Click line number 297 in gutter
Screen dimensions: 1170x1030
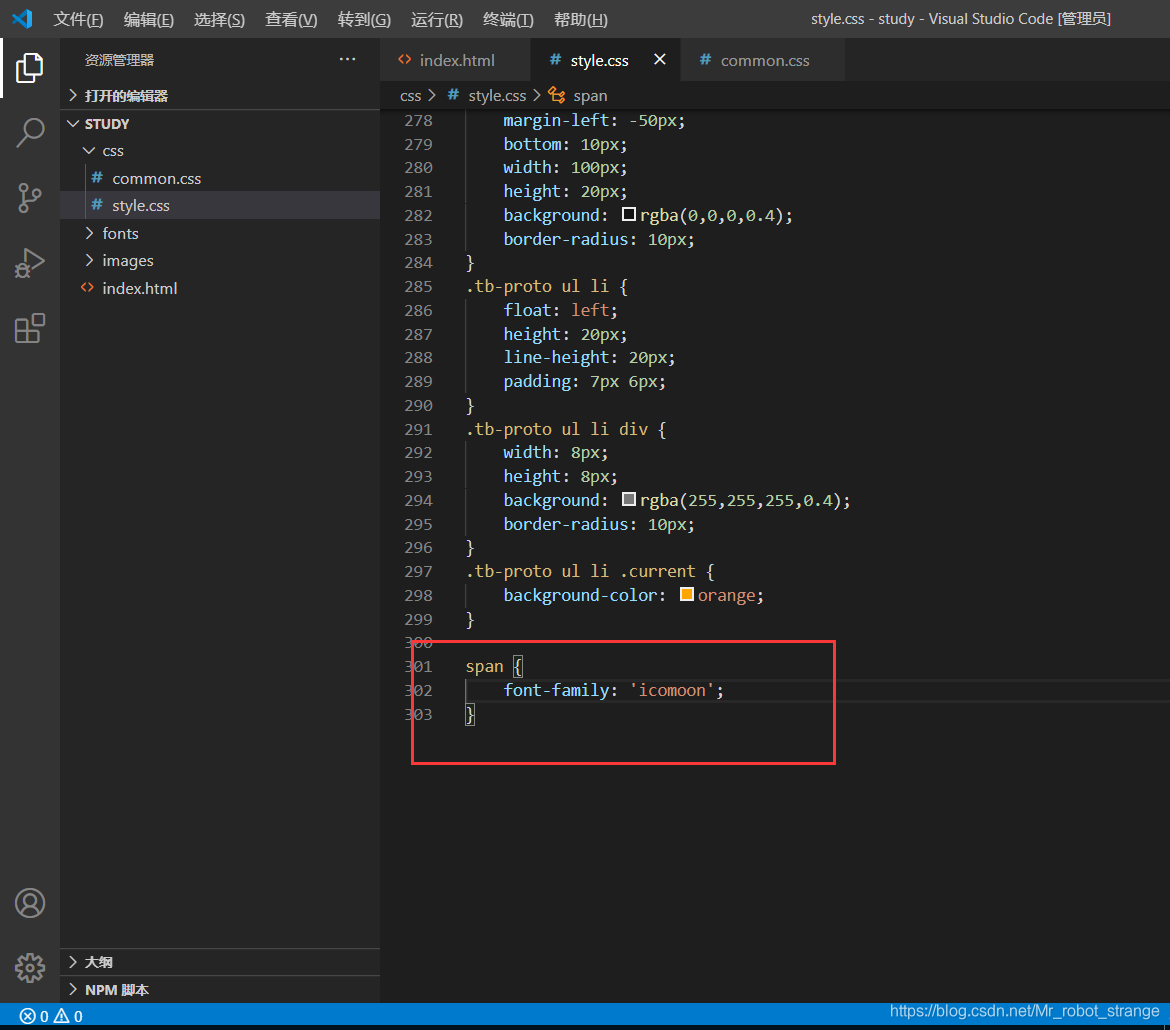[x=419, y=571]
